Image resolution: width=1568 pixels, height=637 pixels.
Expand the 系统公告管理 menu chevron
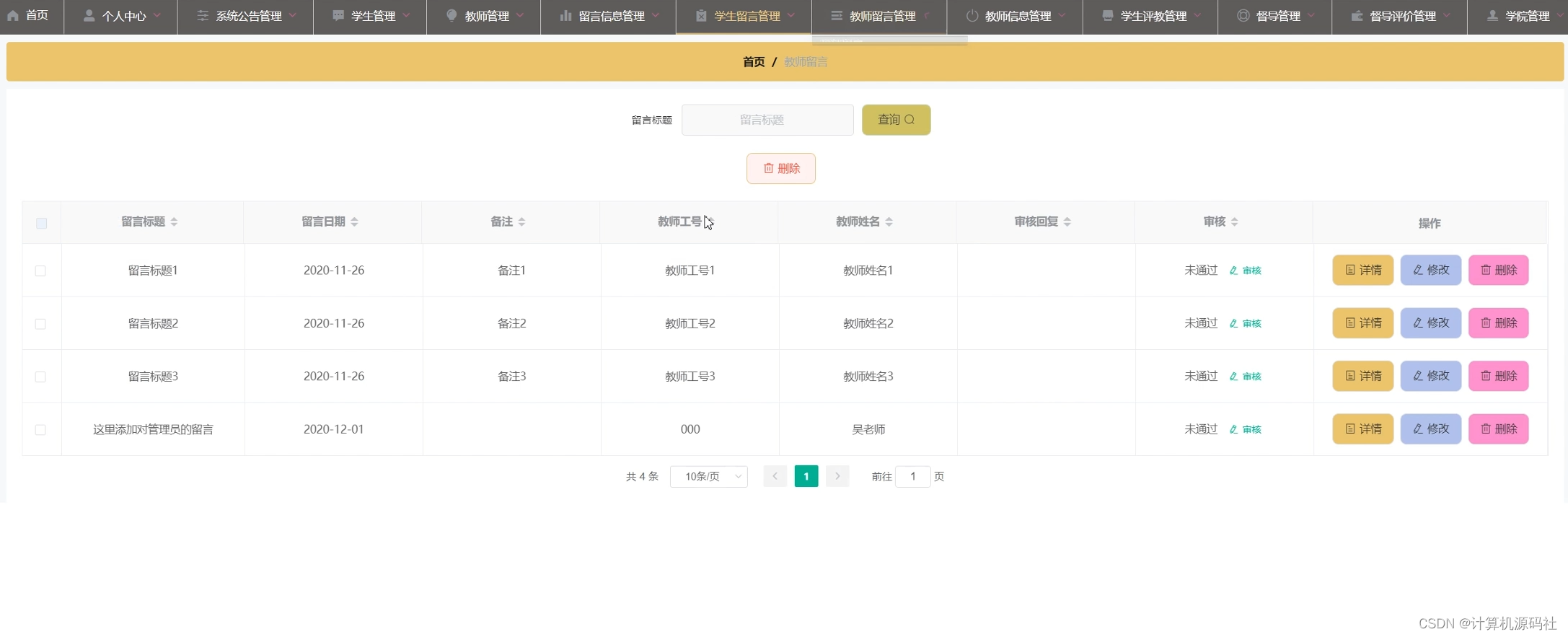coord(293,15)
